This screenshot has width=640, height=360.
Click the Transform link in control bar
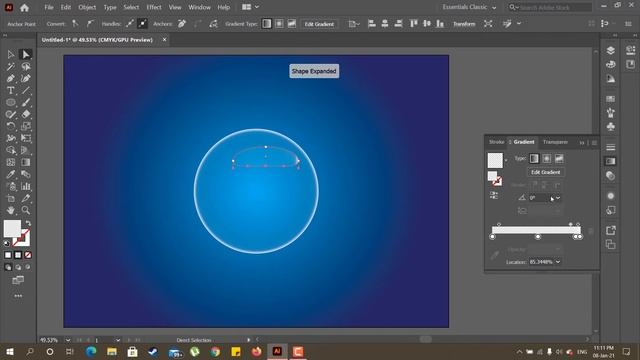(464, 24)
